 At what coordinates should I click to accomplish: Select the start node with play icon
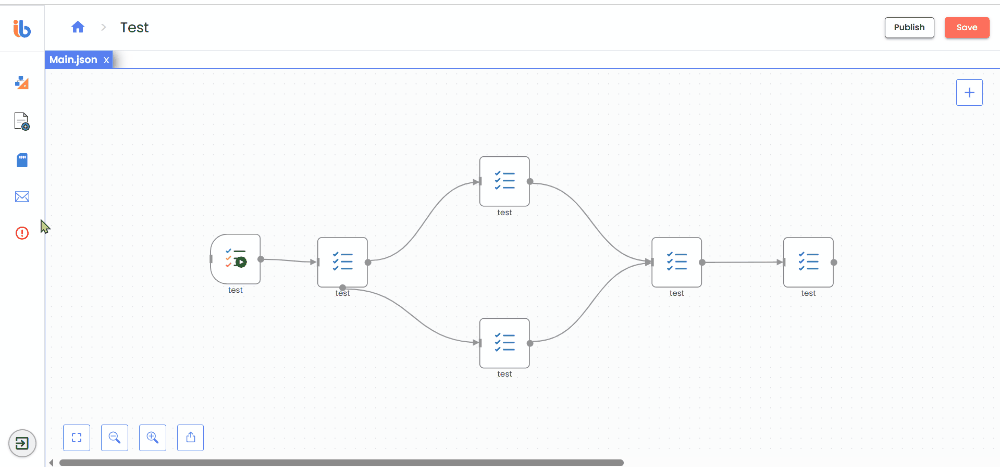point(235,259)
